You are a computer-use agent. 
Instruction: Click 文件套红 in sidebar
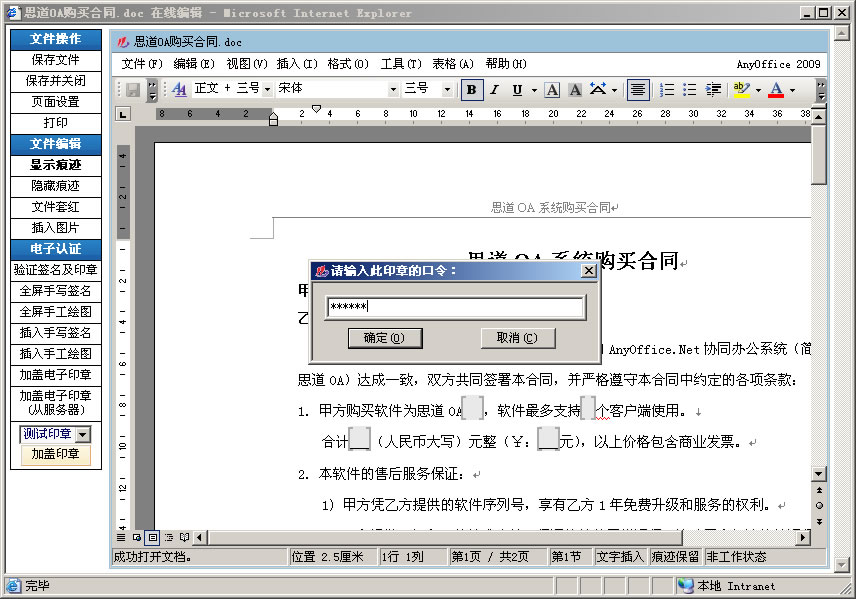56,207
